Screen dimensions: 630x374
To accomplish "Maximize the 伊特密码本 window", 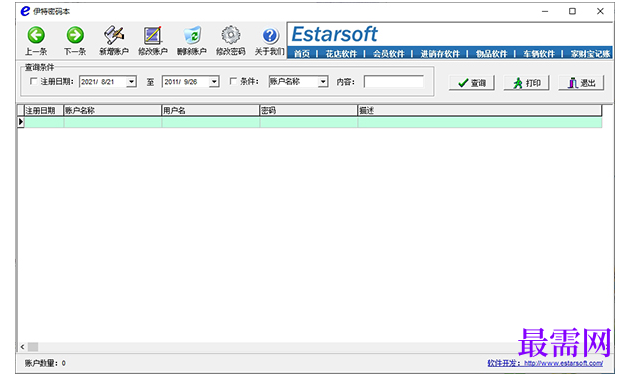I will 572,11.
